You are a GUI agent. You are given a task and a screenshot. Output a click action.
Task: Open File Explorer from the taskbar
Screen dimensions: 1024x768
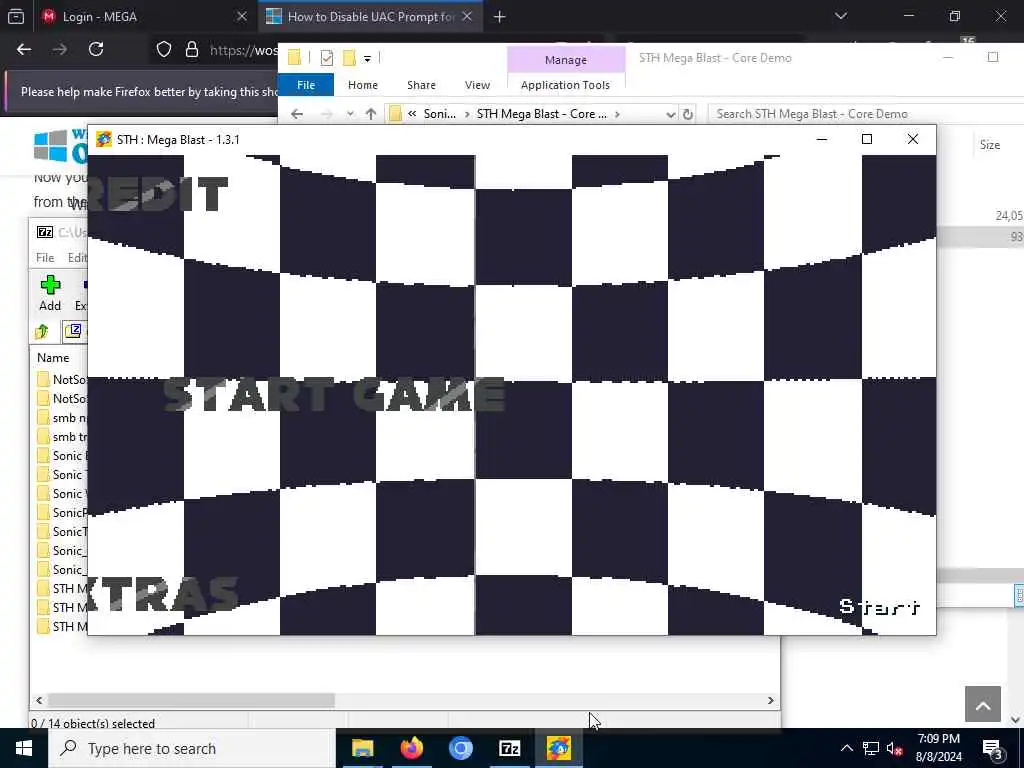pyautogui.click(x=362, y=748)
